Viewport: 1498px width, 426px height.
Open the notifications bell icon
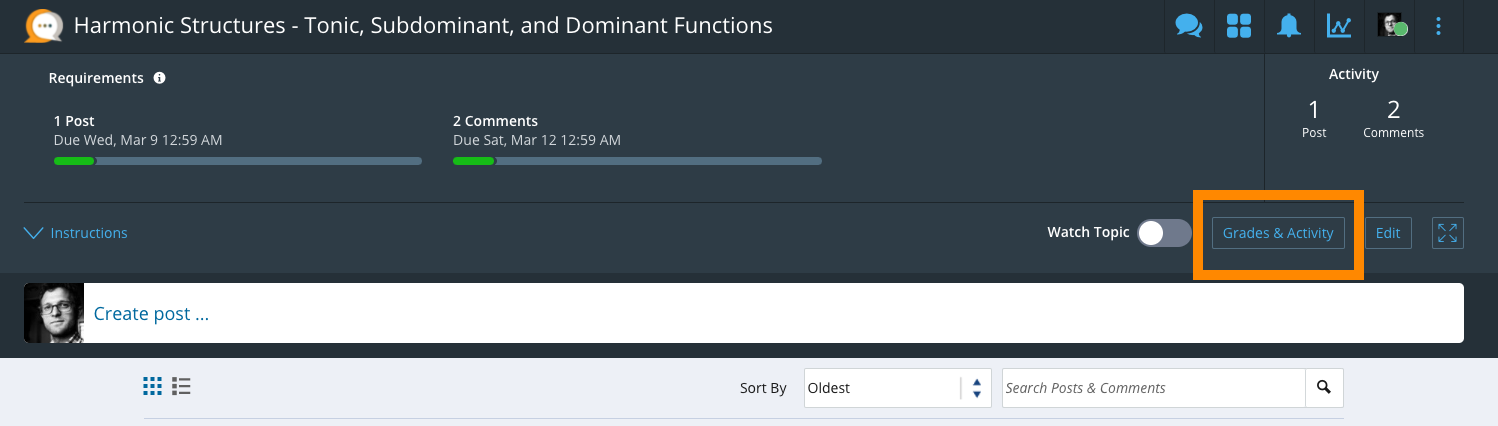point(1288,26)
